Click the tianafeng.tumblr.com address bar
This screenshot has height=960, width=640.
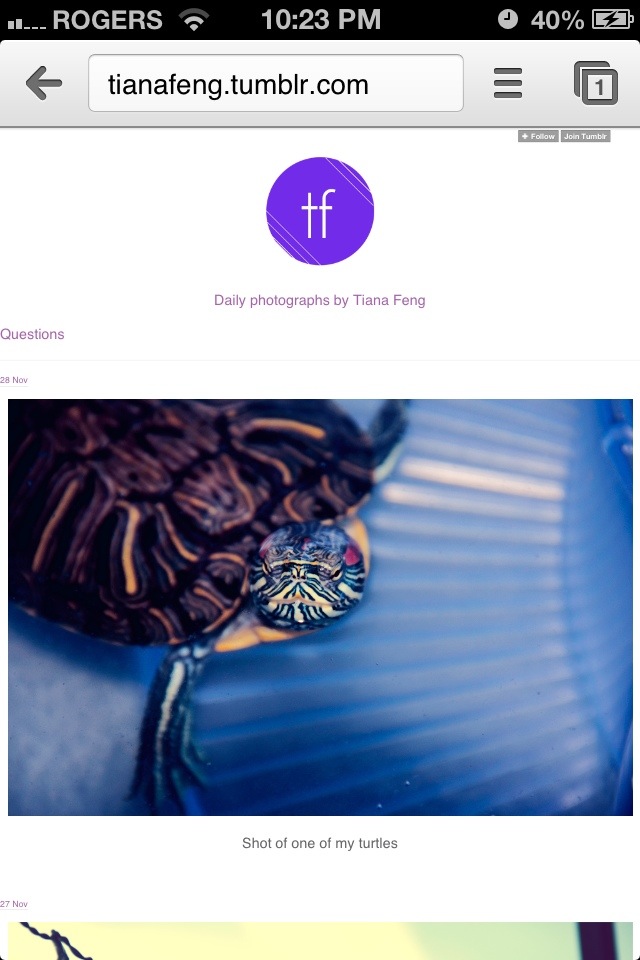pyautogui.click(x=276, y=83)
